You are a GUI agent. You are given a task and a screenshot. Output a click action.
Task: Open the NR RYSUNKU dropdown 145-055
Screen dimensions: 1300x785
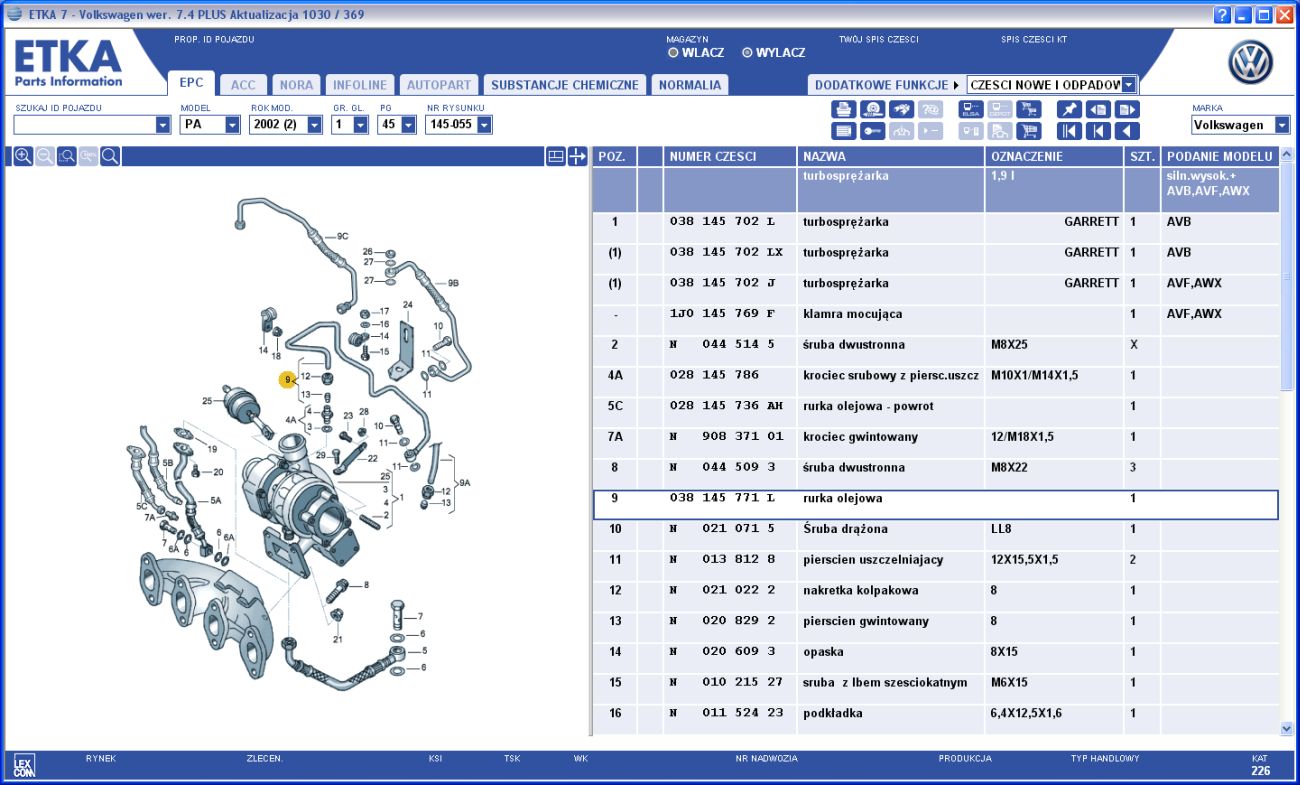pos(484,125)
